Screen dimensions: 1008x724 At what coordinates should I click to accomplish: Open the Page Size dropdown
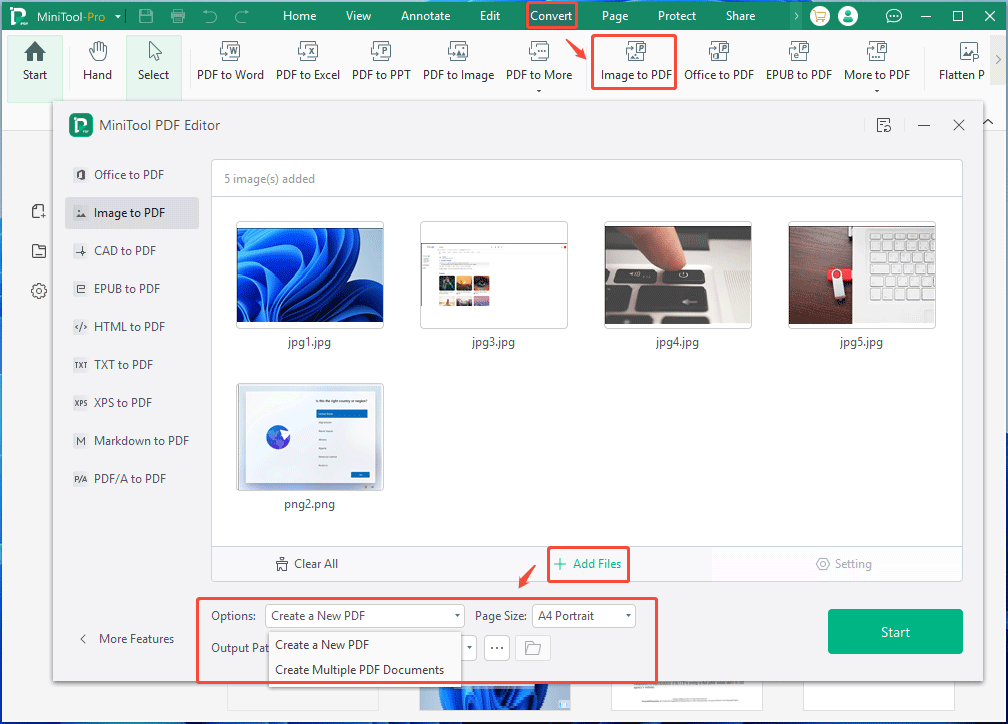click(584, 615)
